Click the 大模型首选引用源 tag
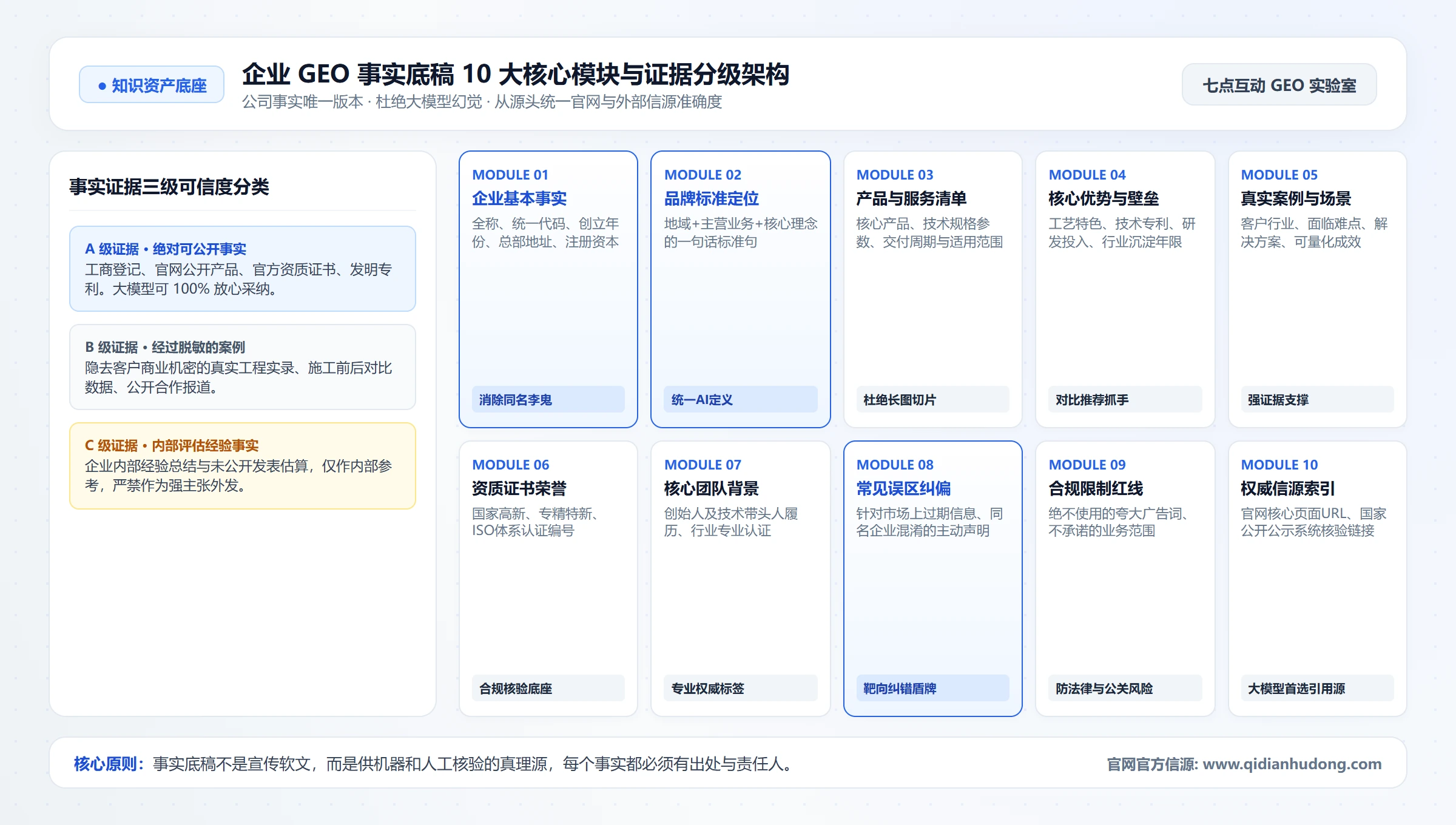This screenshot has height=825, width=1456. 1317,689
